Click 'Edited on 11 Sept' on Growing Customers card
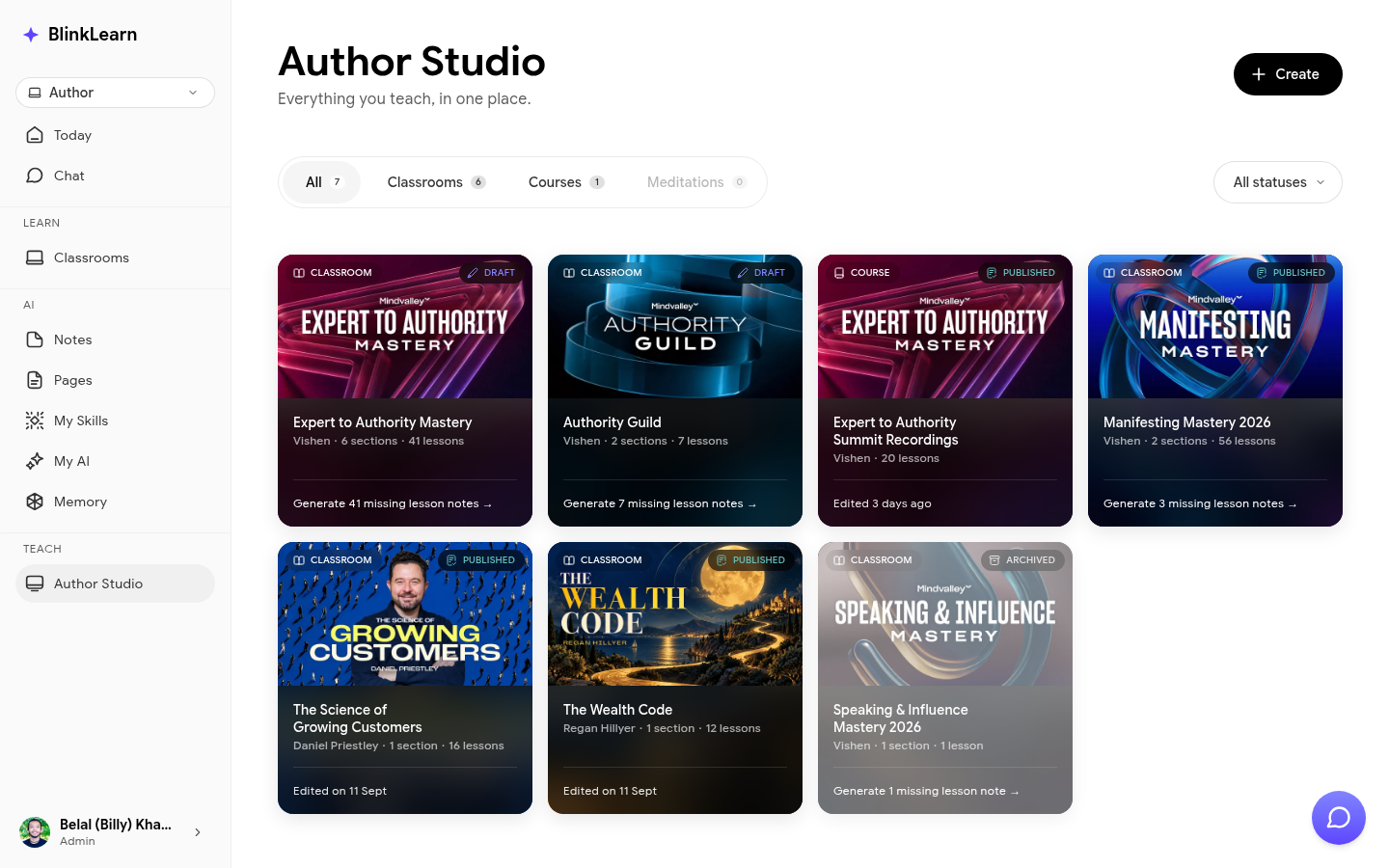Viewport: 1389px width, 868px height. [x=340, y=791]
